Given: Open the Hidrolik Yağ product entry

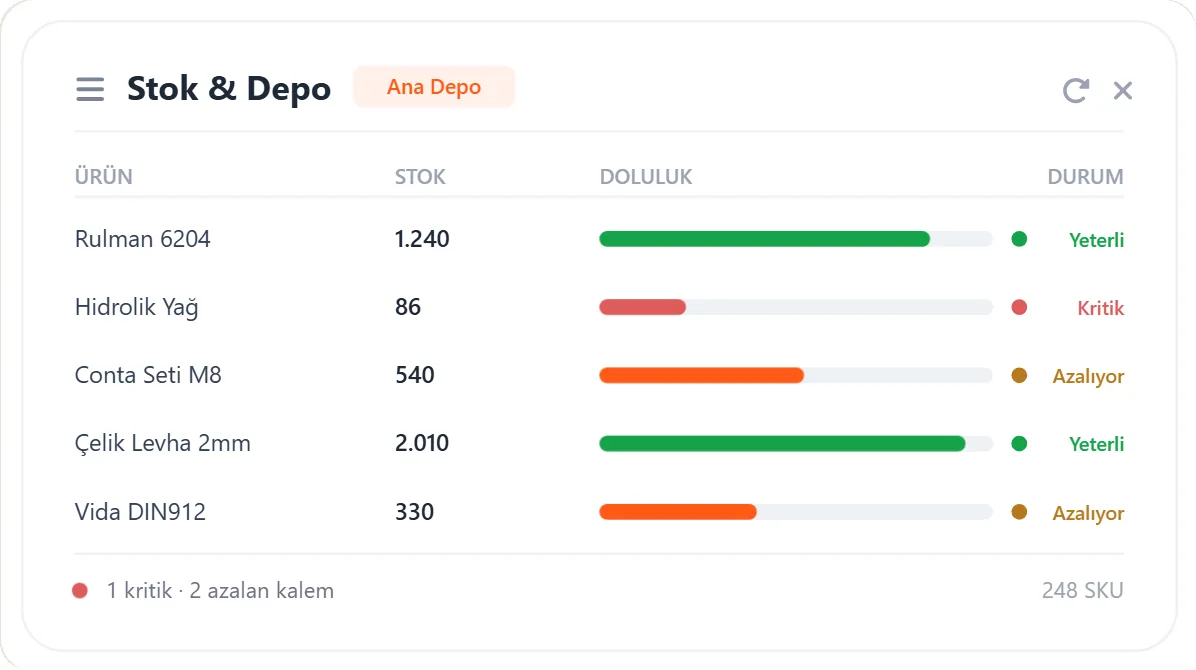Looking at the screenshot, I should click(x=137, y=307).
